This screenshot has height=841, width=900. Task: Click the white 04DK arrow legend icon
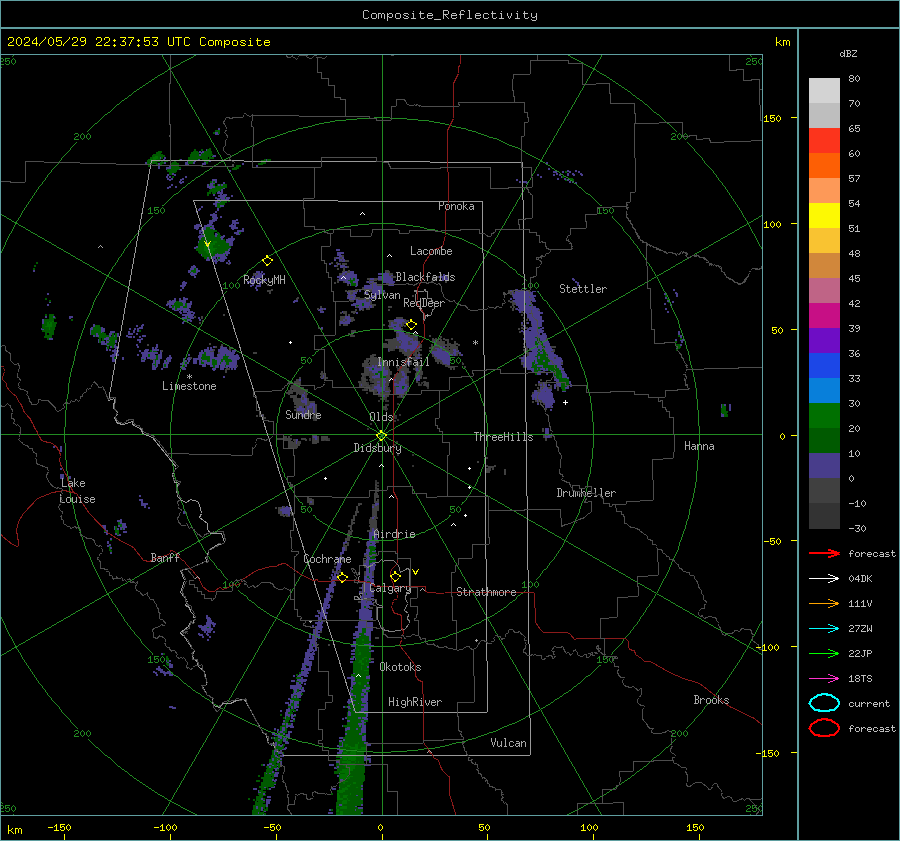pyautogui.click(x=824, y=579)
